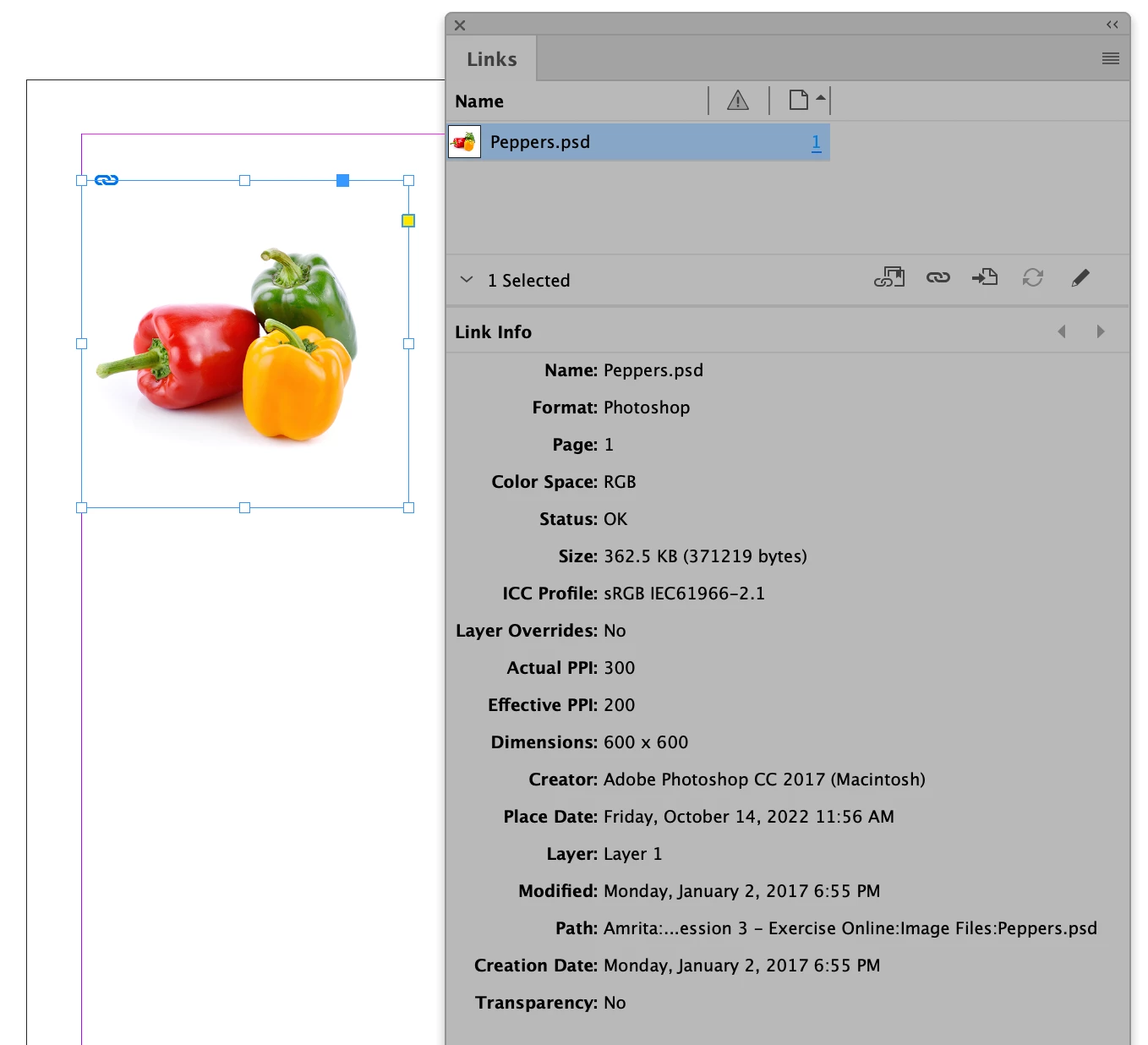Image resolution: width=1148 pixels, height=1045 pixels.
Task: Open the Links panel flyout menu
Action: pos(1111,58)
